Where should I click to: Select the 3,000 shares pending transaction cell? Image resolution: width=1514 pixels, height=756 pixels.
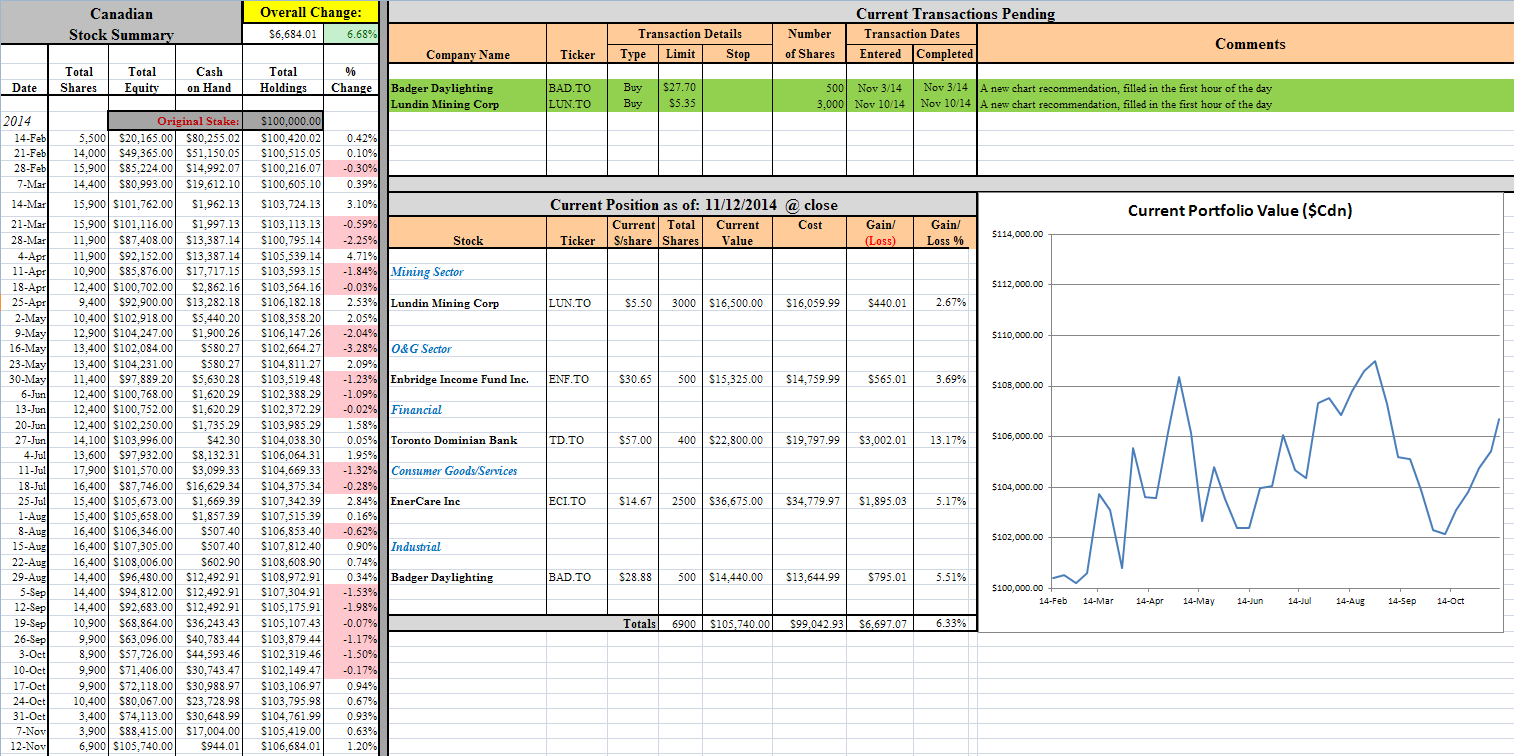pos(810,104)
